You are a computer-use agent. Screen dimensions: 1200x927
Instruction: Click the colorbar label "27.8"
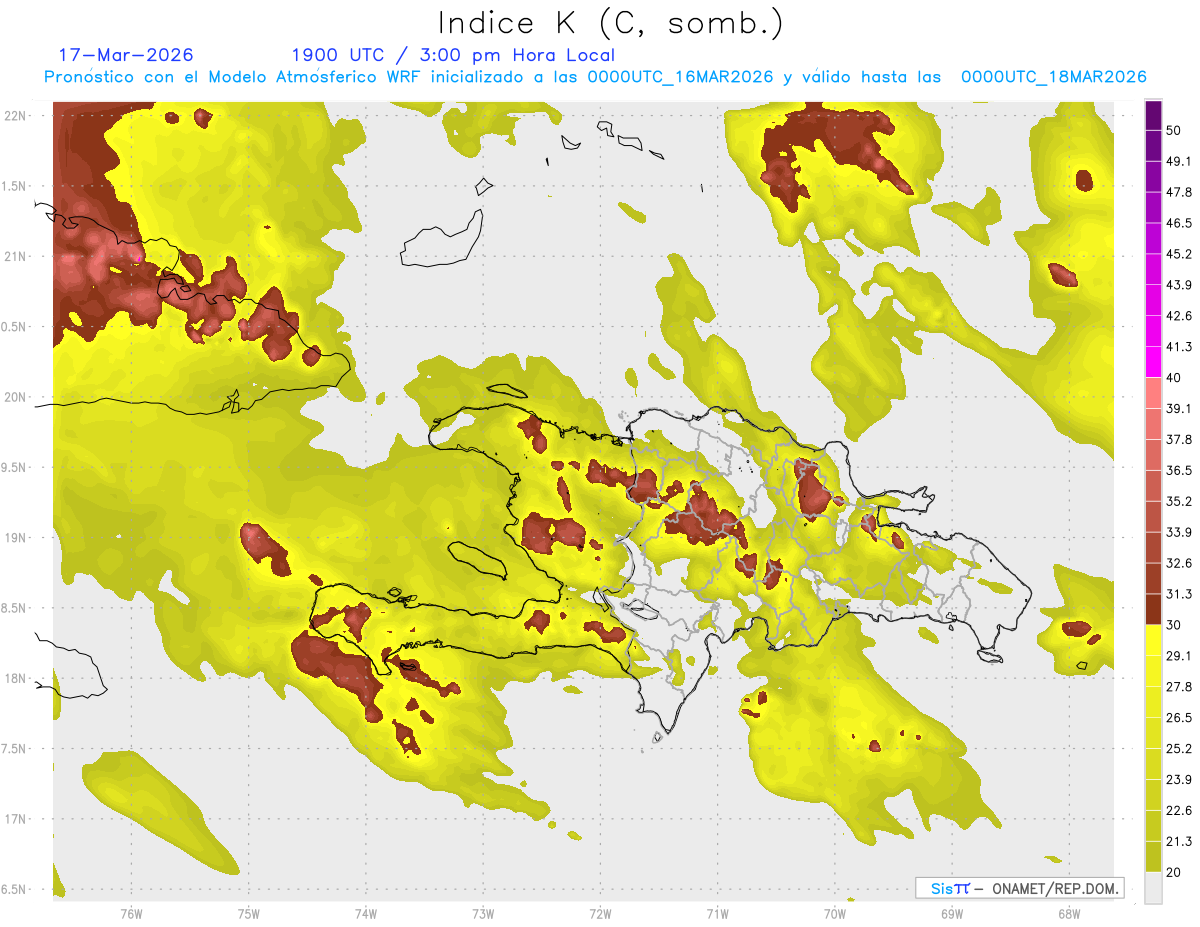pos(1179,687)
